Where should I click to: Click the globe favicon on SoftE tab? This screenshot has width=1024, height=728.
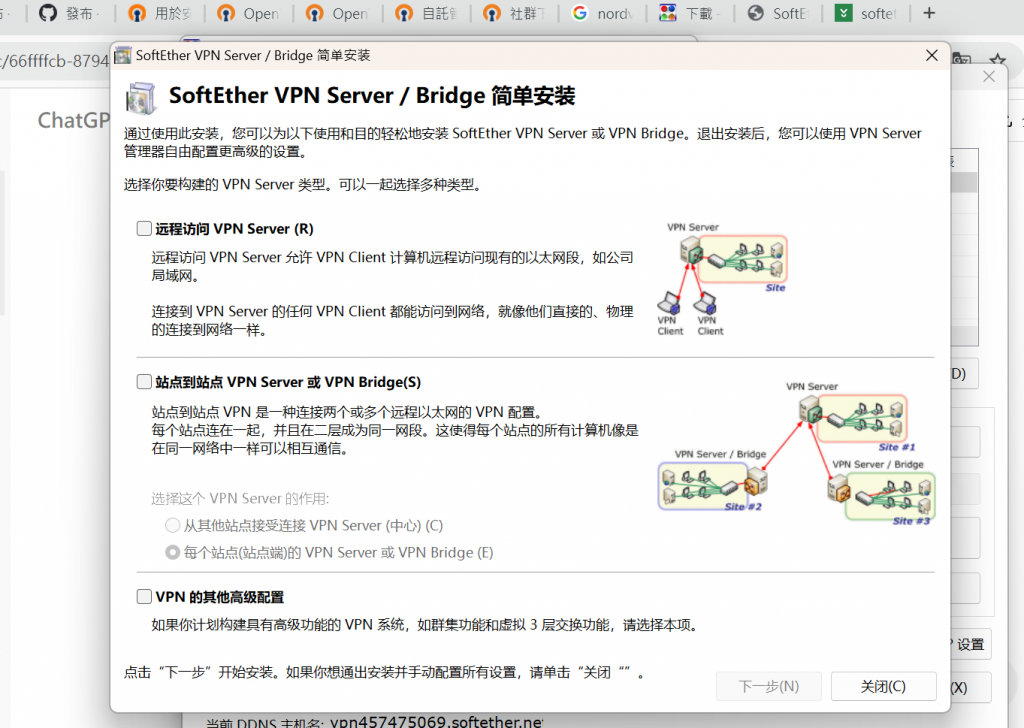click(756, 13)
